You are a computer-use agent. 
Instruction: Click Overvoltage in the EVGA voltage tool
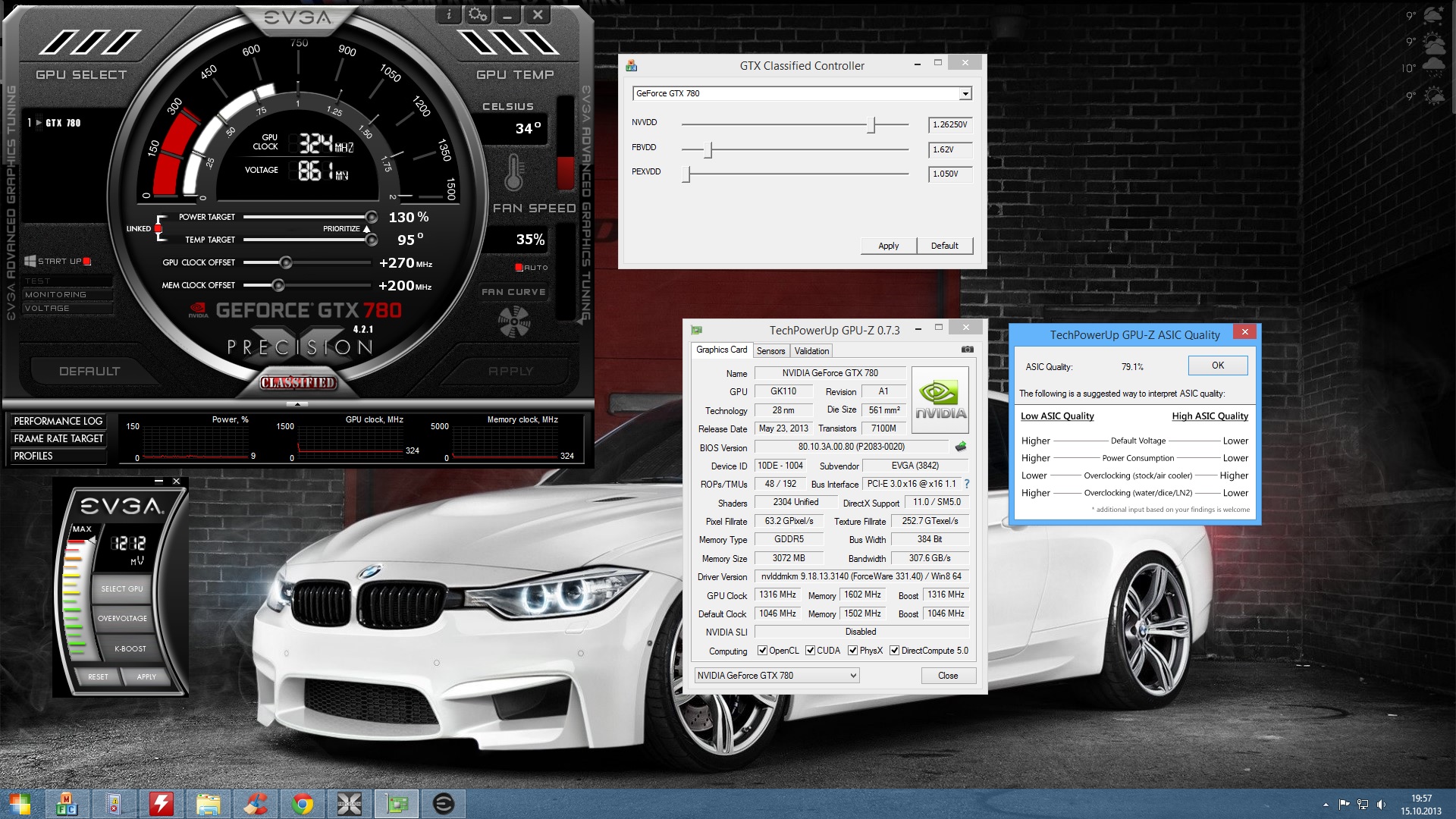pyautogui.click(x=122, y=619)
